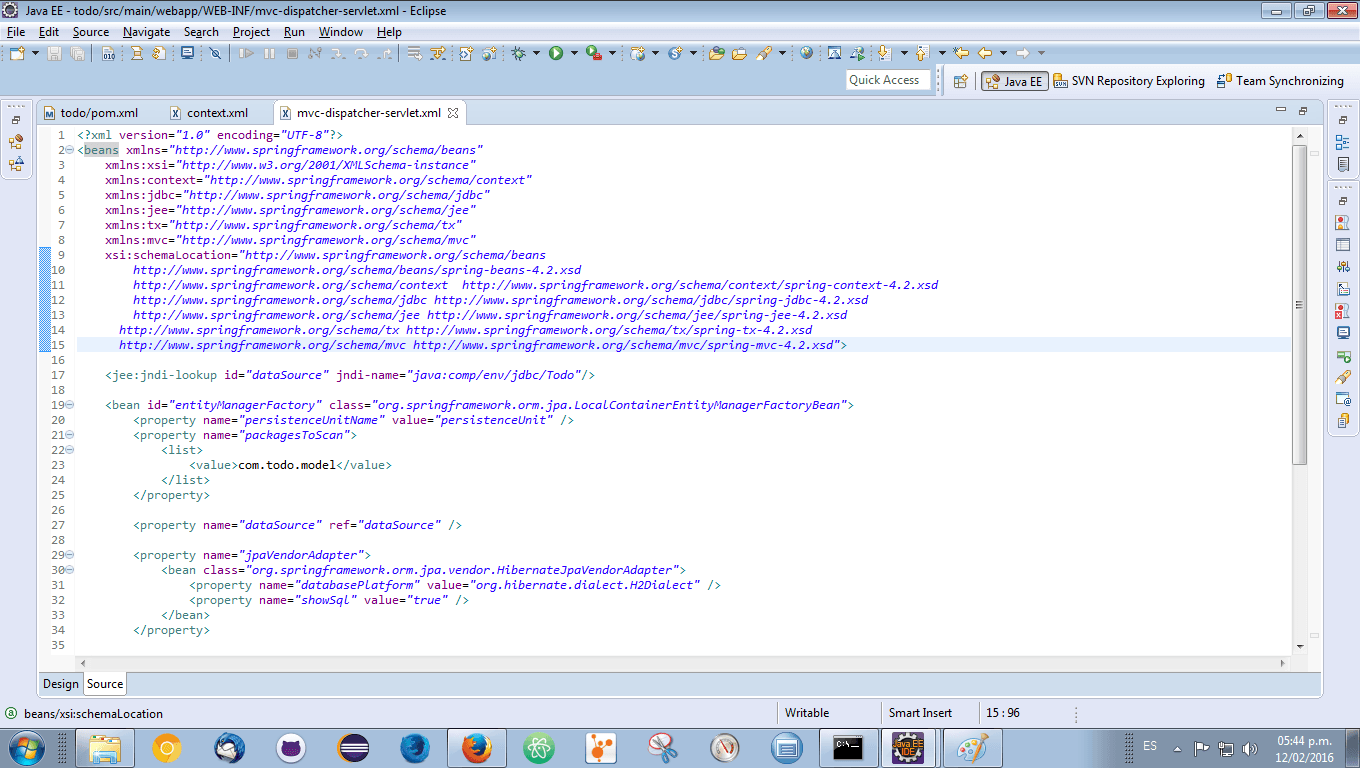The image size is (1362, 768).
Task: Minimize the editor area
Action: (x=1281, y=111)
